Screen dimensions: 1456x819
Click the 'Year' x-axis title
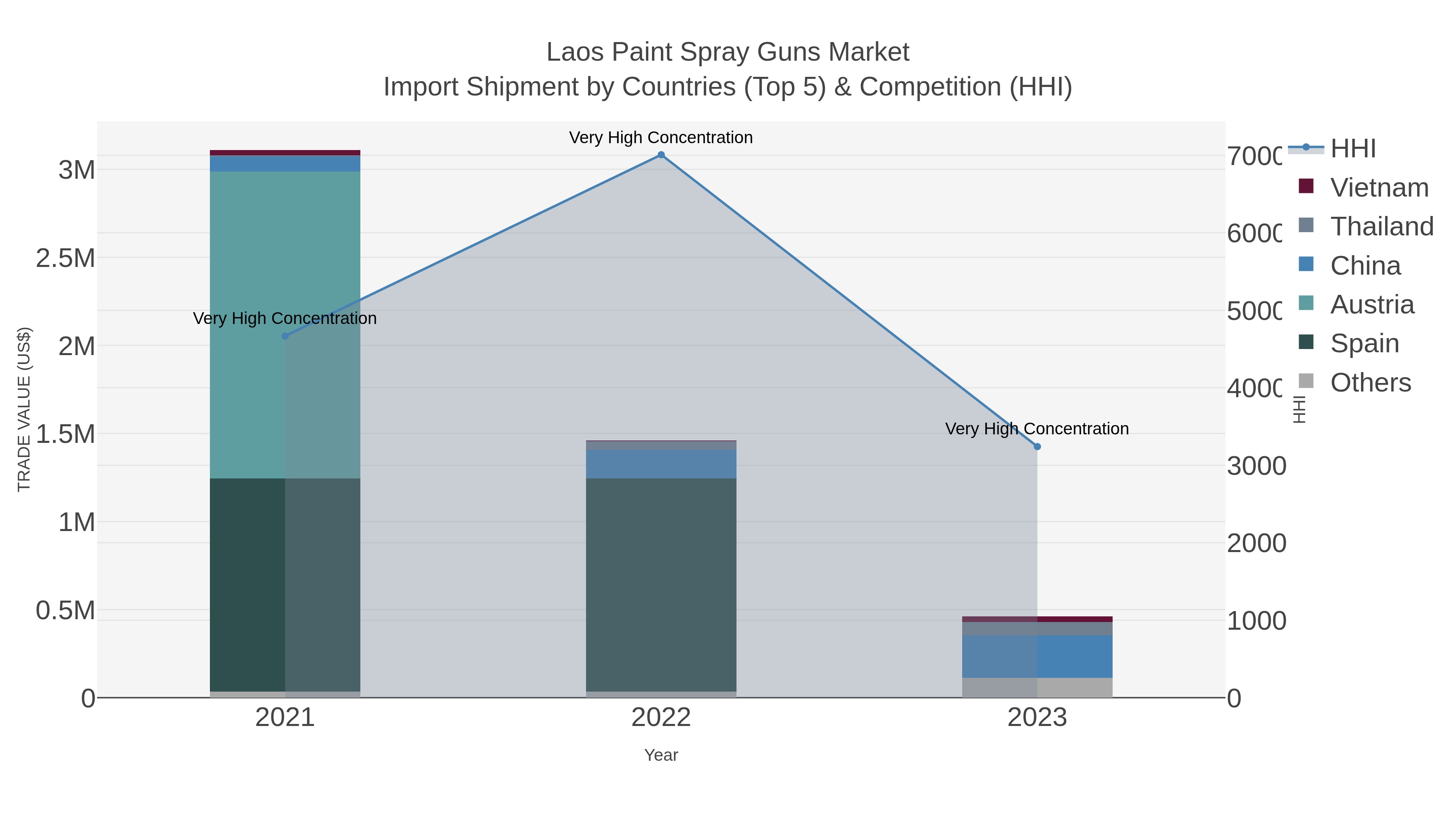click(x=661, y=755)
